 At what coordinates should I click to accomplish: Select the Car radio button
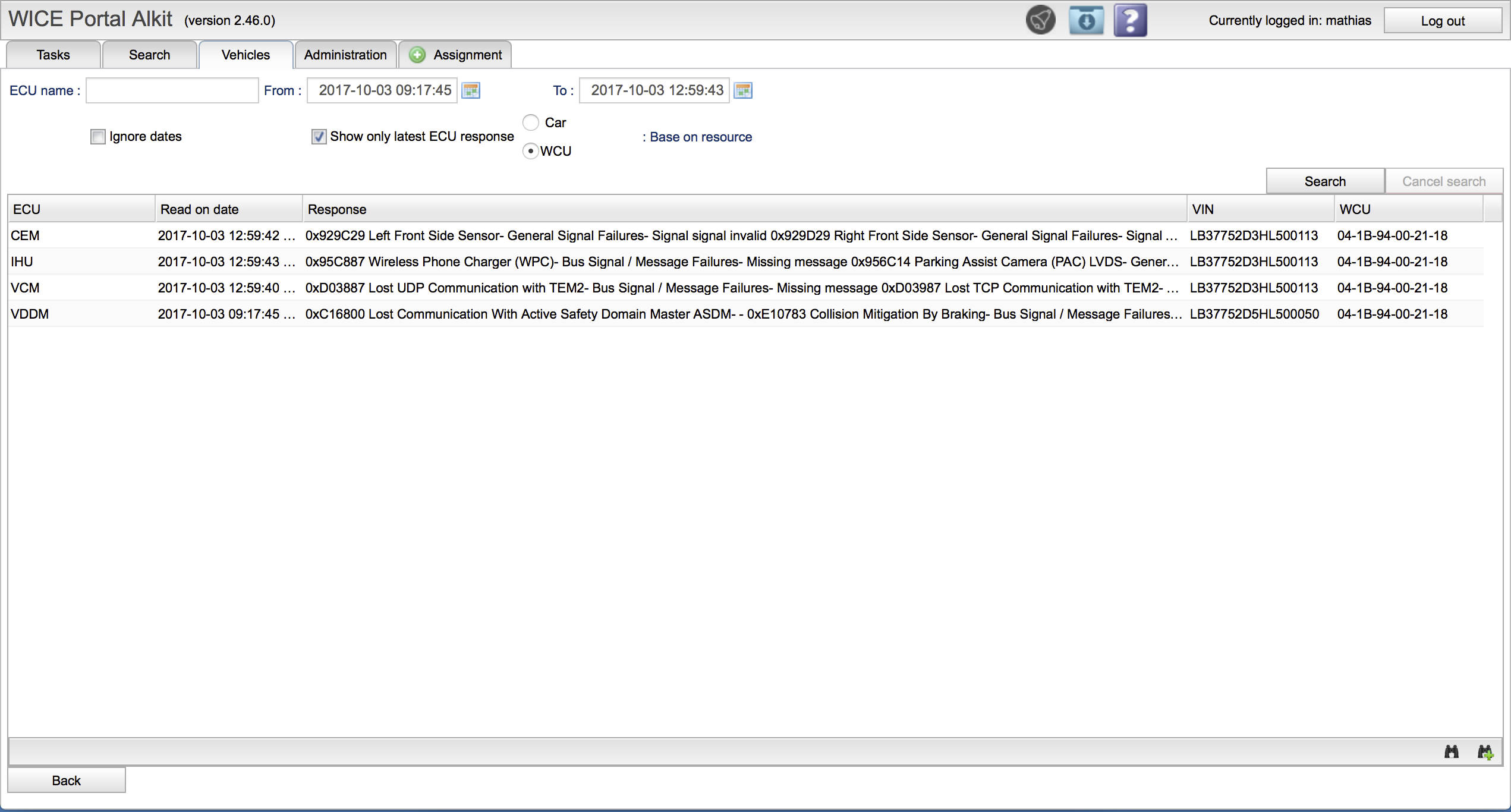531,122
